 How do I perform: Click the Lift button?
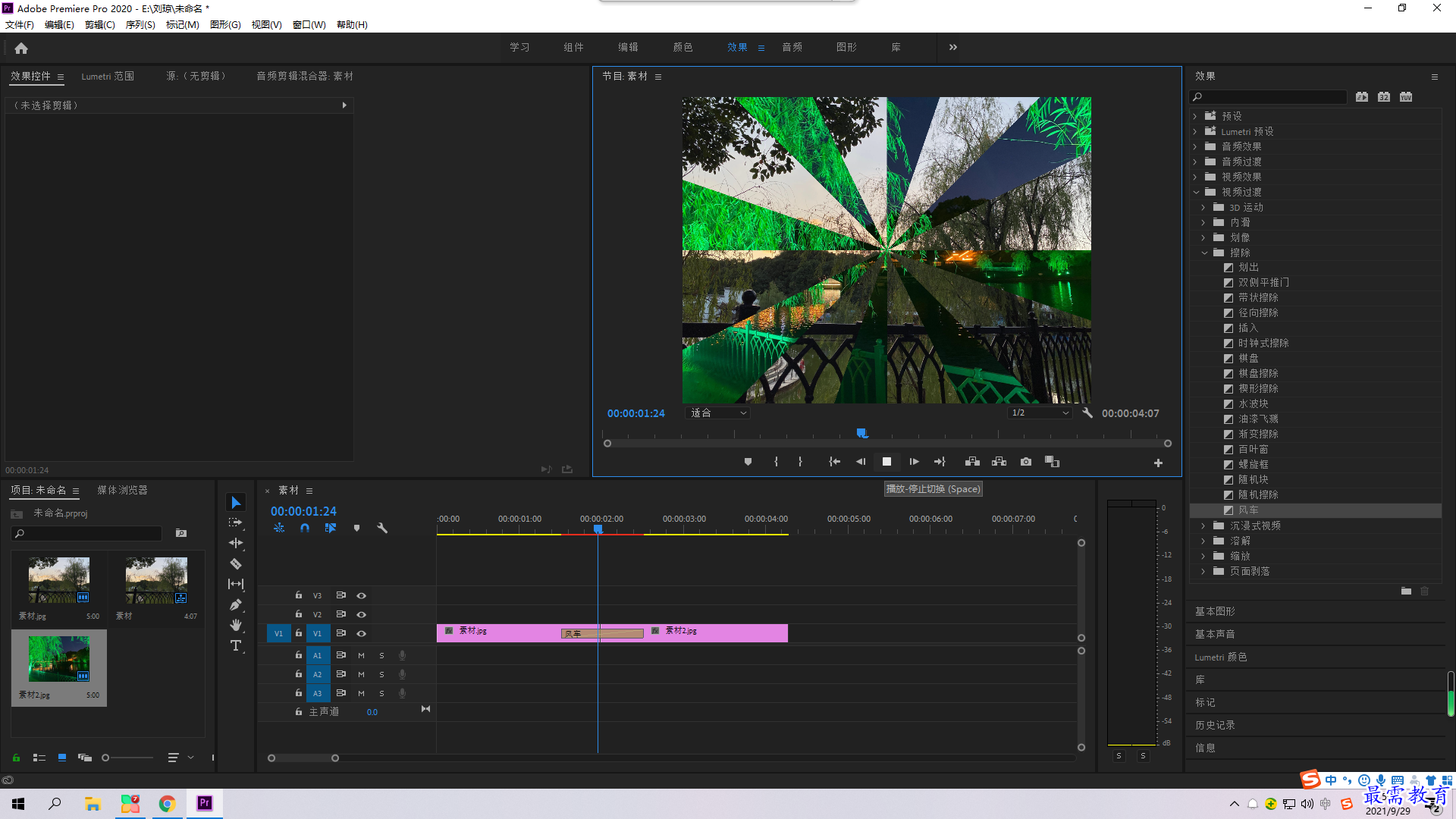coord(972,462)
